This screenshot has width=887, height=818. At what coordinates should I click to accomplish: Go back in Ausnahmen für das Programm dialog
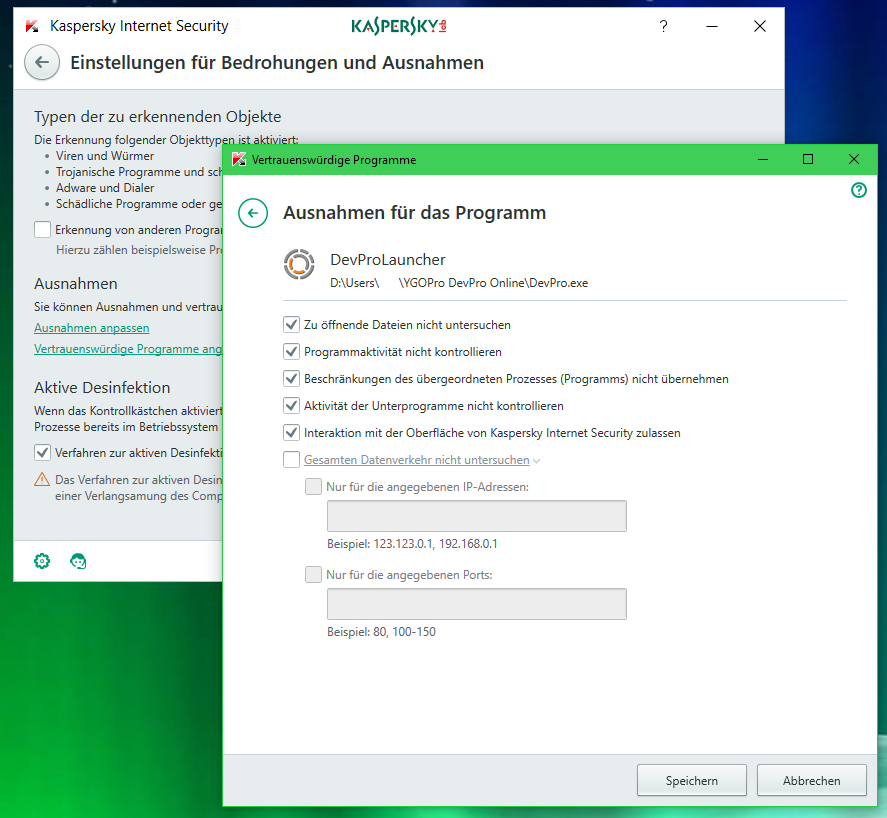(253, 213)
